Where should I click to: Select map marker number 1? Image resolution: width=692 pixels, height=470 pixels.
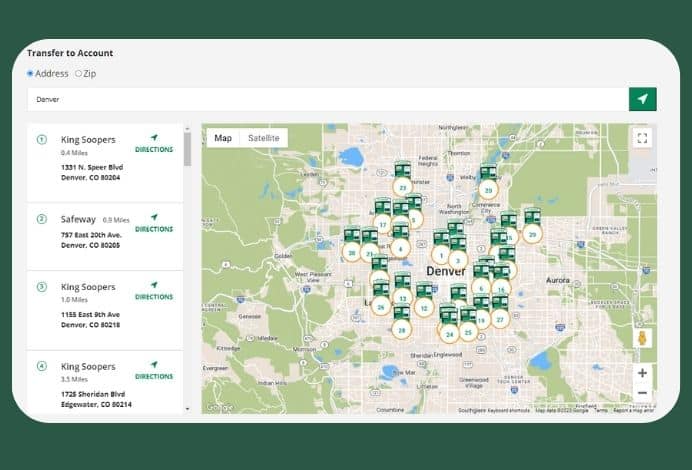click(x=441, y=255)
